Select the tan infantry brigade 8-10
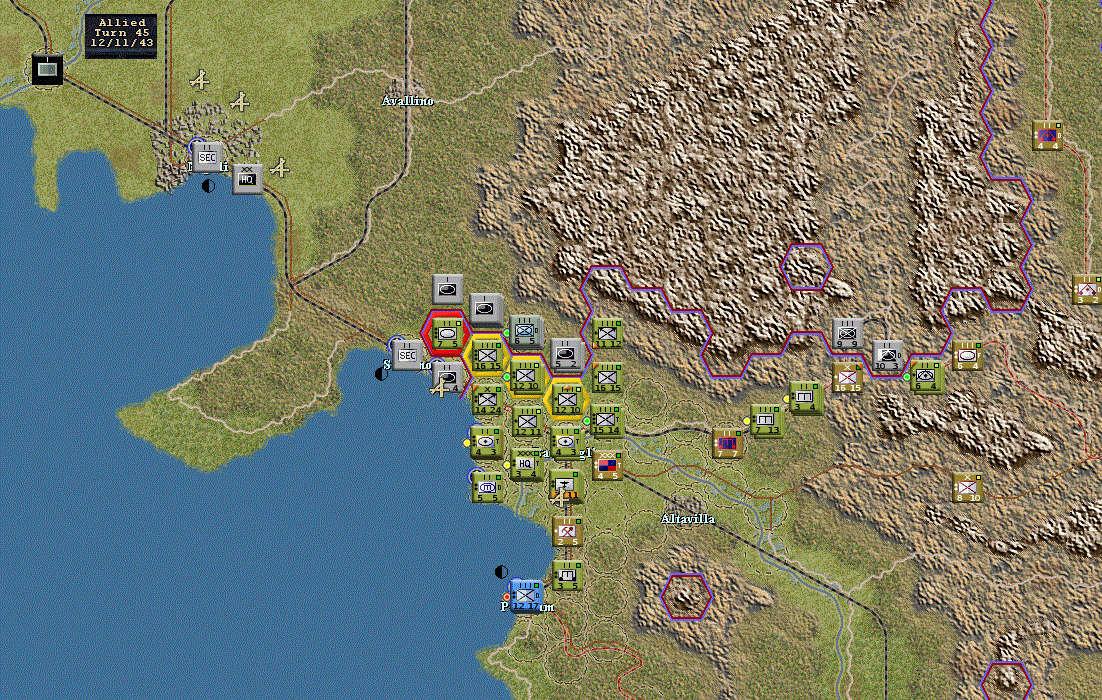Viewport: 1102px width, 700px height. (967, 487)
